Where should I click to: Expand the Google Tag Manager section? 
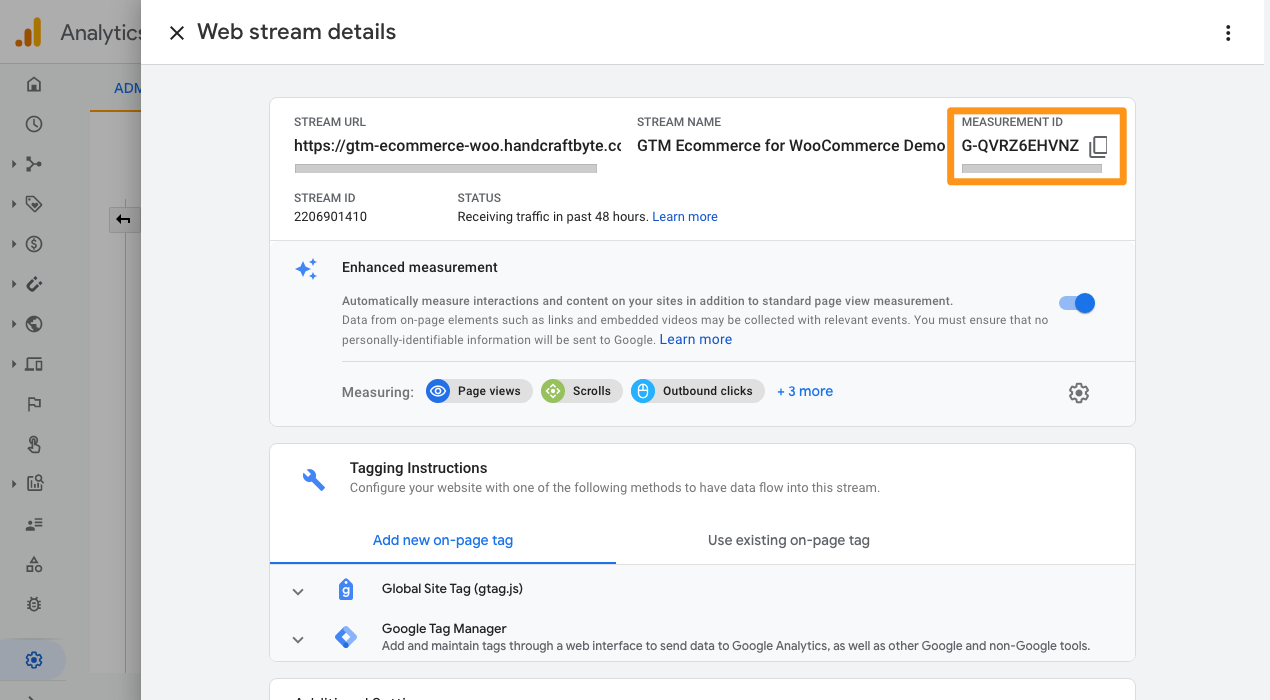tap(298, 639)
